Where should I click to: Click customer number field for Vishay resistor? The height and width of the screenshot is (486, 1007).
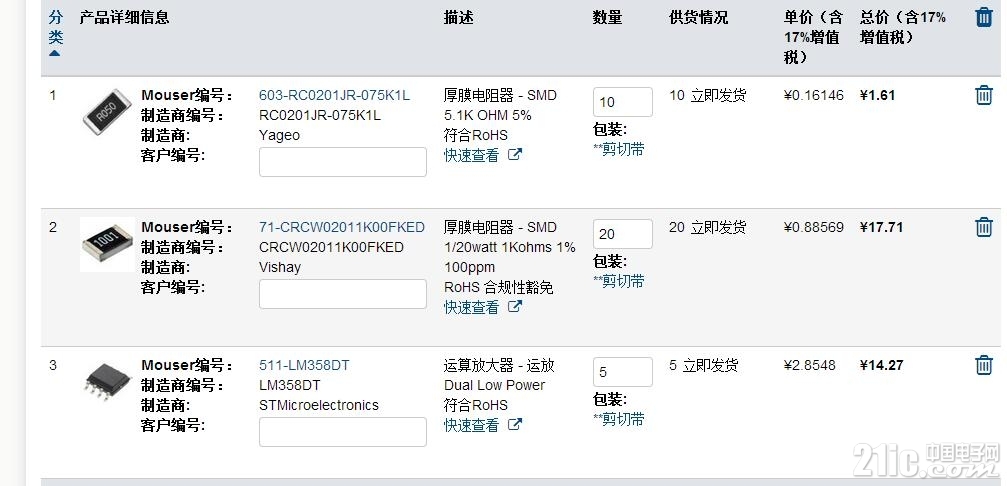[x=343, y=293]
